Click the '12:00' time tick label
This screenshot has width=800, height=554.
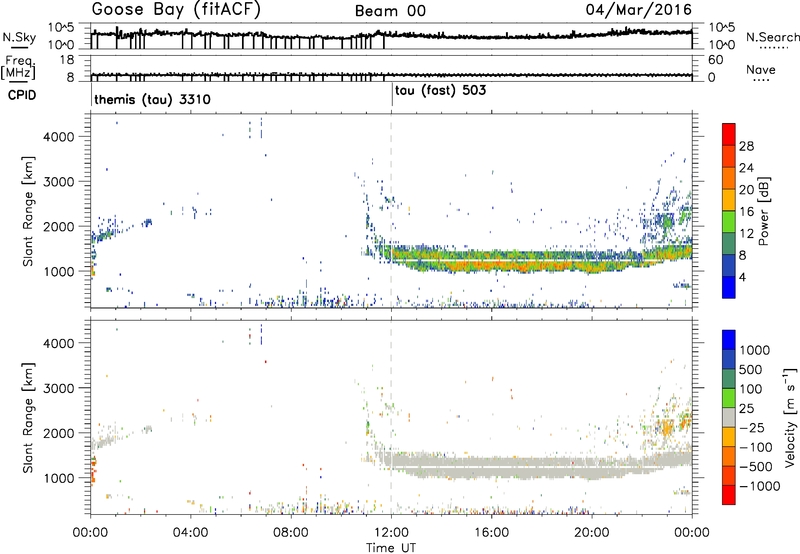(391, 533)
